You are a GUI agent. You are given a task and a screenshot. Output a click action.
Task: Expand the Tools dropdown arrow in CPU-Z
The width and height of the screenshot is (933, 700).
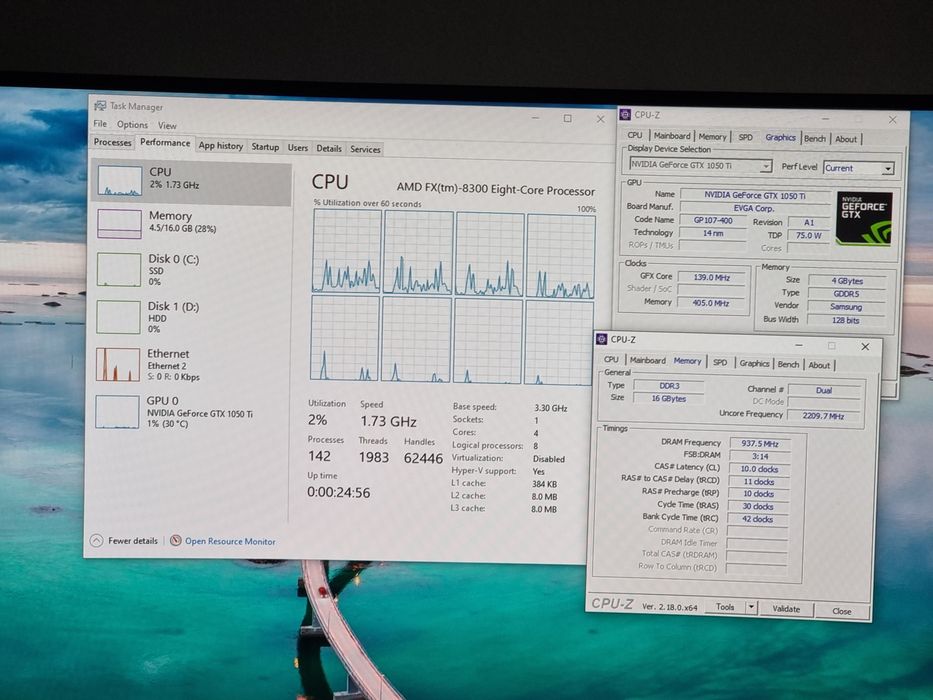coord(751,607)
